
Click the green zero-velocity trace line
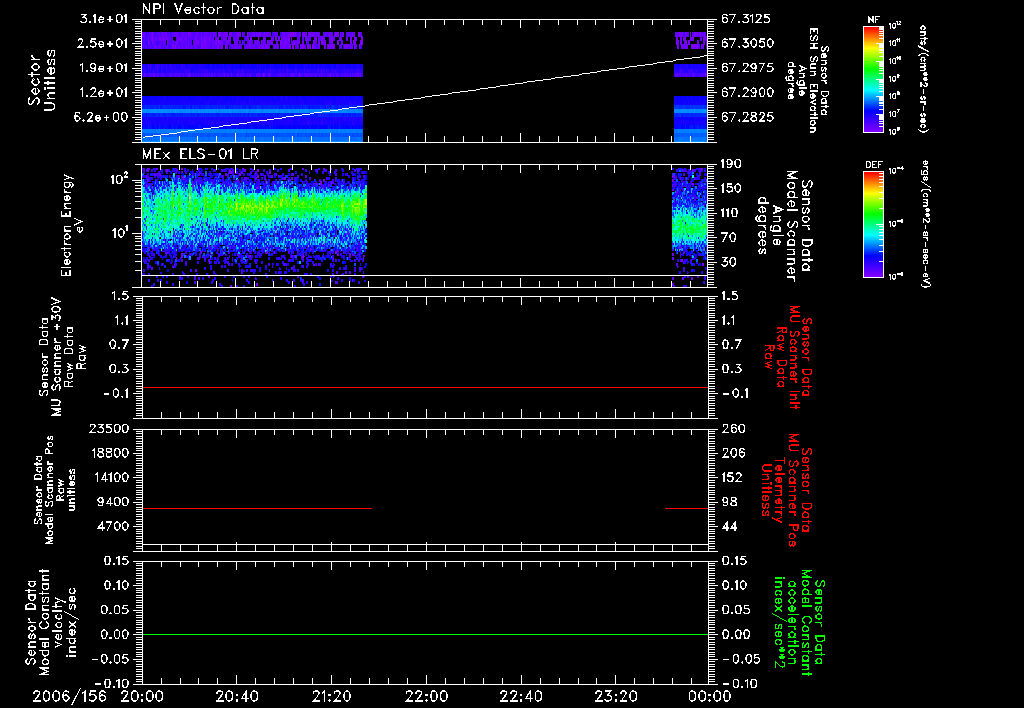pos(425,634)
